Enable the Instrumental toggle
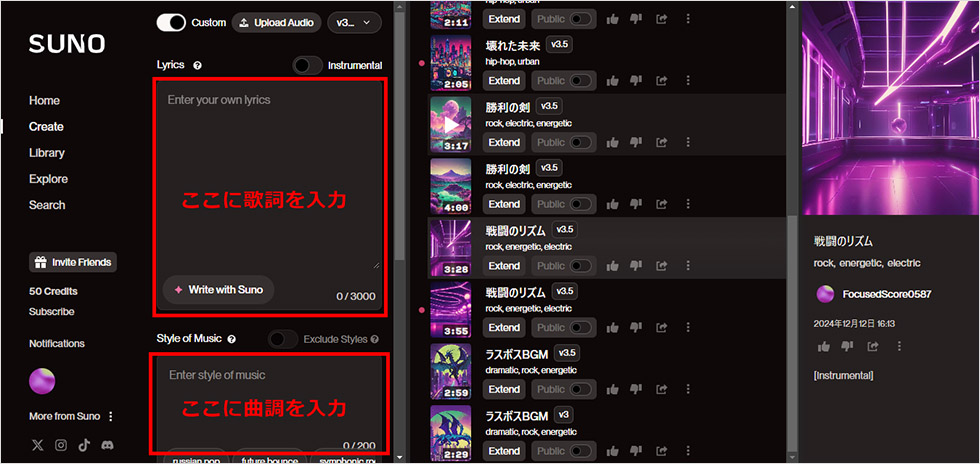Image resolution: width=980 pixels, height=464 pixels. tap(308, 65)
